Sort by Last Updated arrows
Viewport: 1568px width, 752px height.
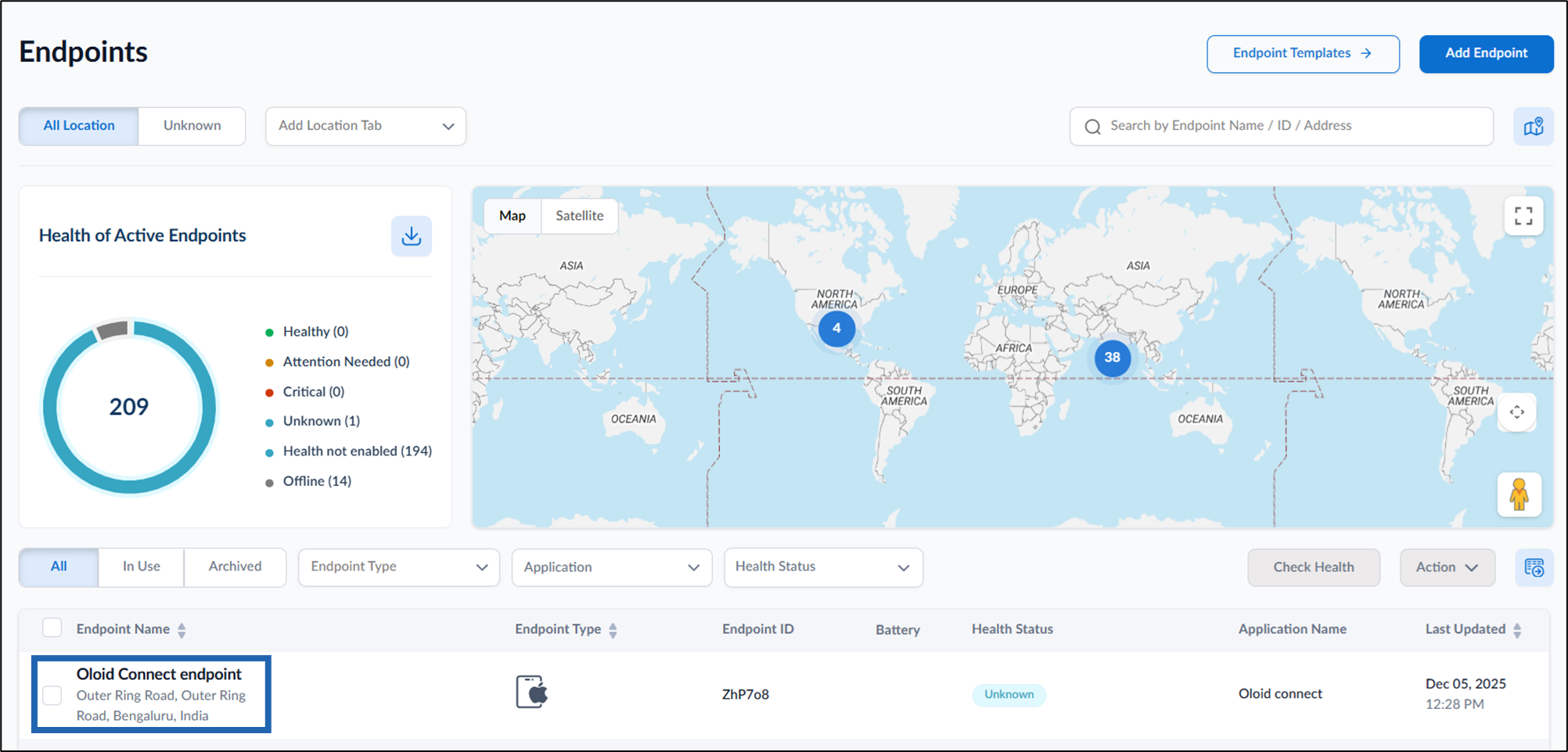click(x=1517, y=630)
